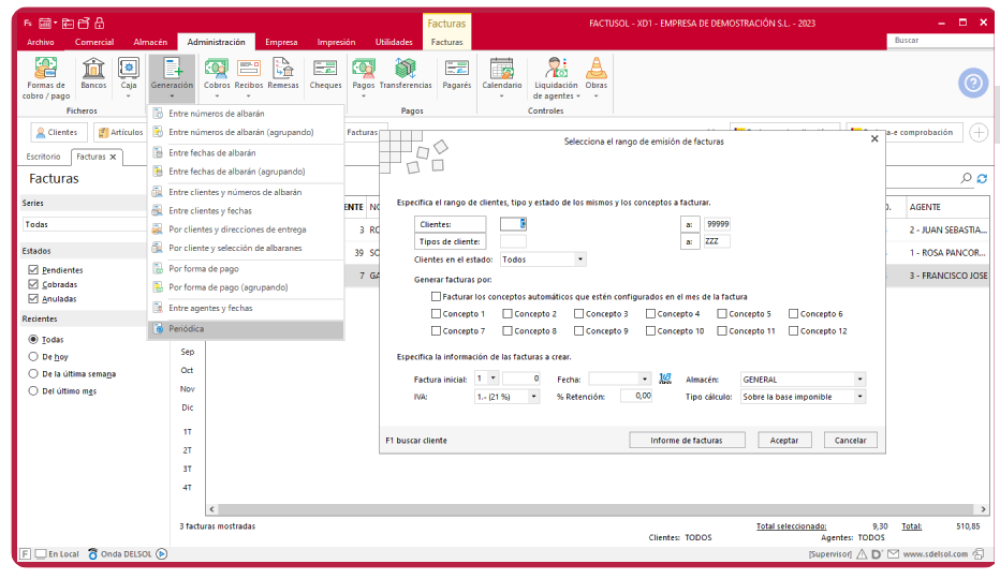
Task: Toggle the Pendientes checkbox
Action: pyautogui.click(x=33, y=270)
